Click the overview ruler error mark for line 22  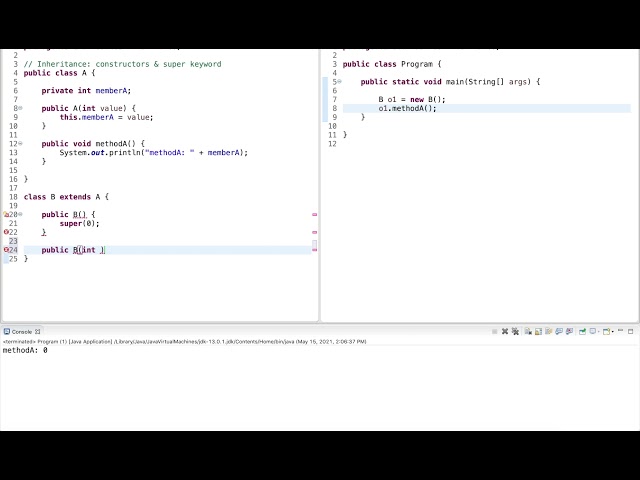point(314,232)
